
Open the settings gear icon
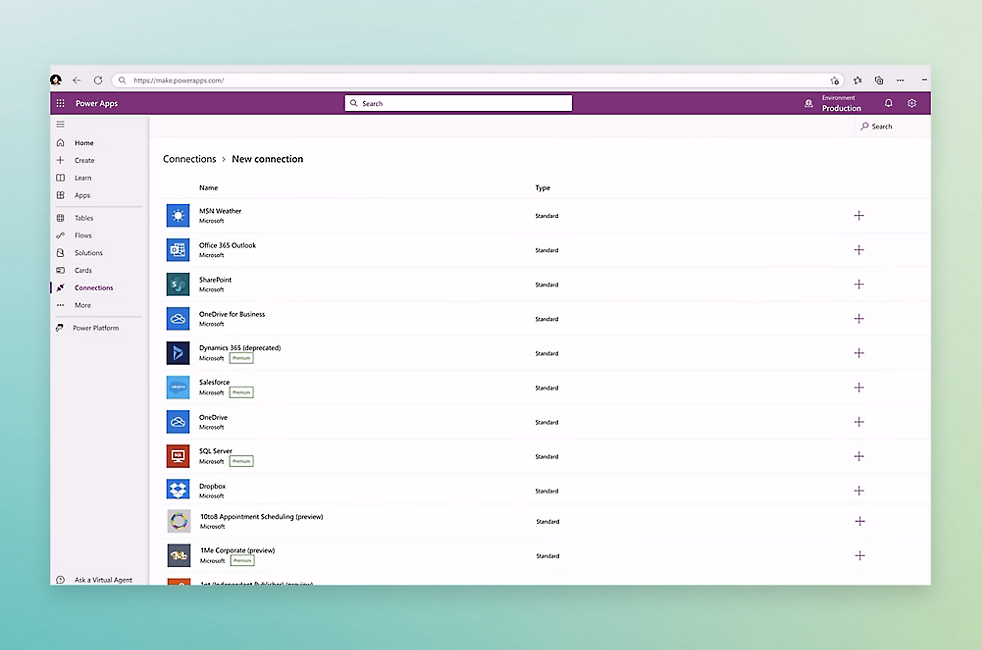pos(912,103)
